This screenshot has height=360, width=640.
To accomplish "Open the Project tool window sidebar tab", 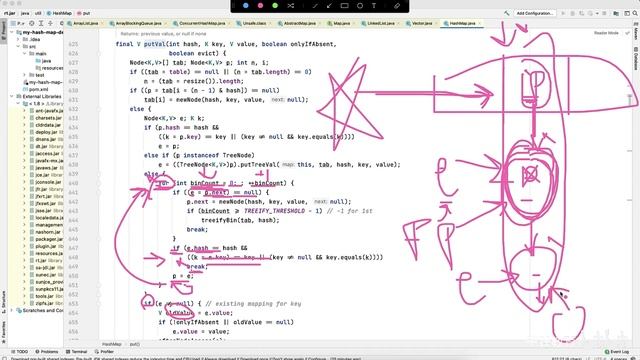I will tap(3, 31).
